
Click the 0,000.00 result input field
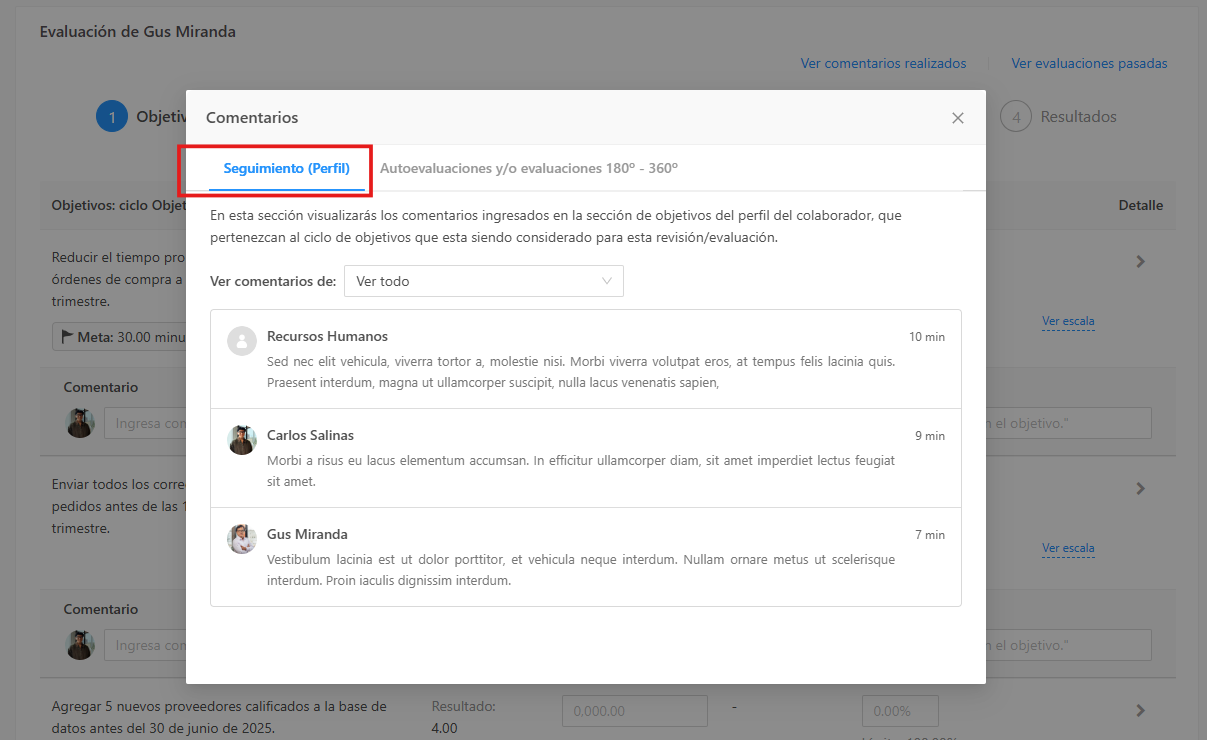(x=635, y=711)
